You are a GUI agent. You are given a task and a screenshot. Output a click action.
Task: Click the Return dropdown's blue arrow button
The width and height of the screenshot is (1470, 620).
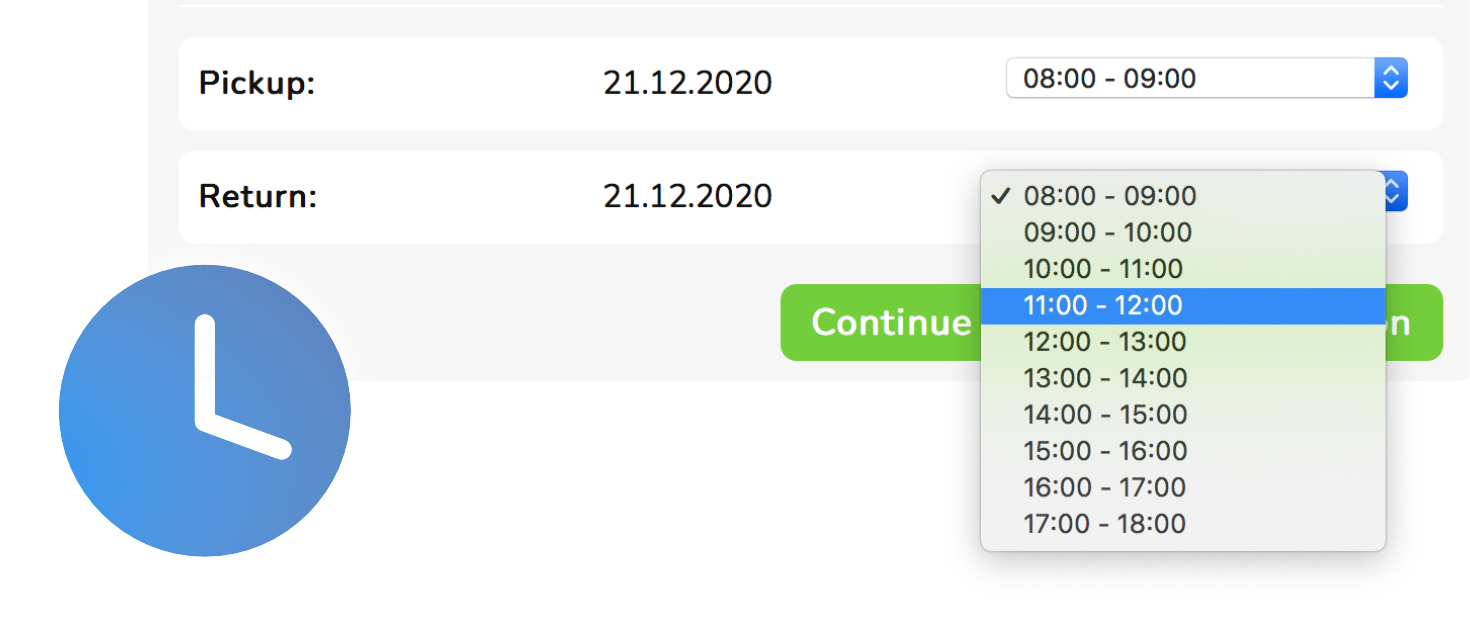click(x=1397, y=191)
